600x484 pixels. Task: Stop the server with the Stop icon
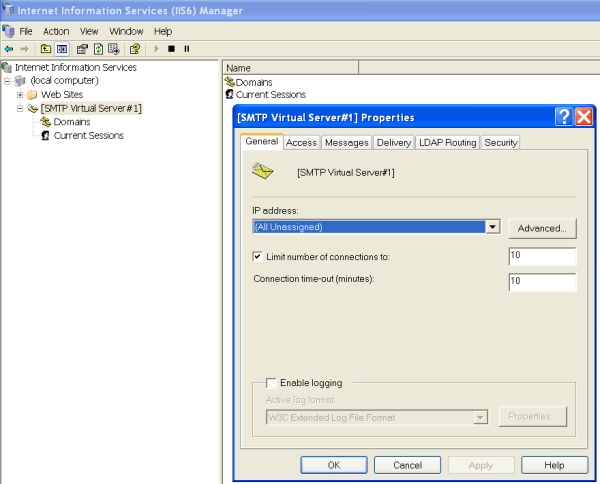coord(171,48)
